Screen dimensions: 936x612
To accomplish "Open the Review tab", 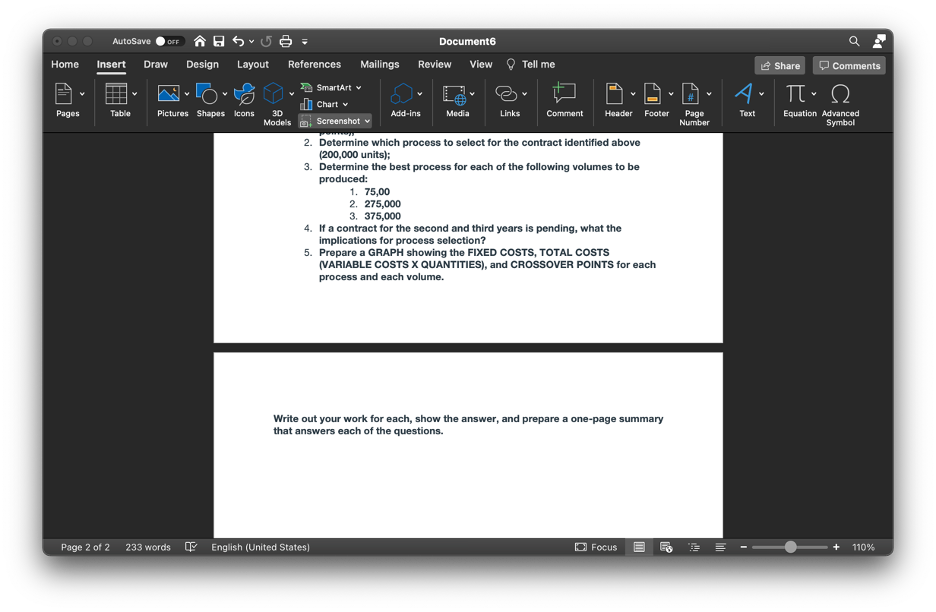I will pyautogui.click(x=435, y=64).
